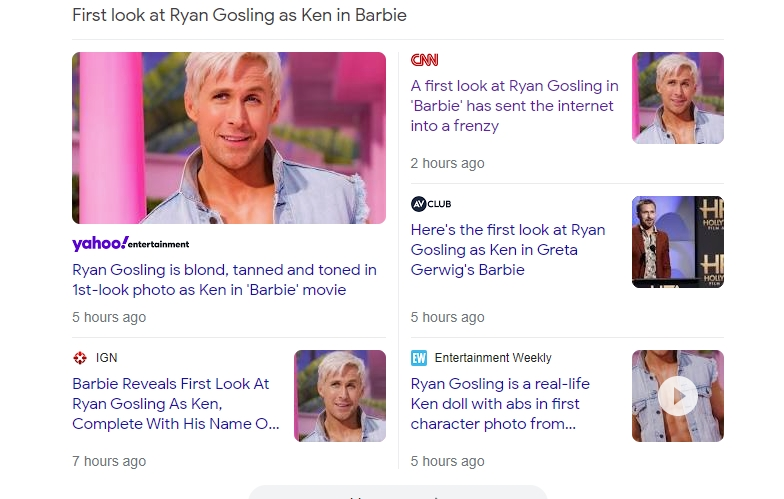Open EW headline about real-life Ken doll

pos(500,404)
